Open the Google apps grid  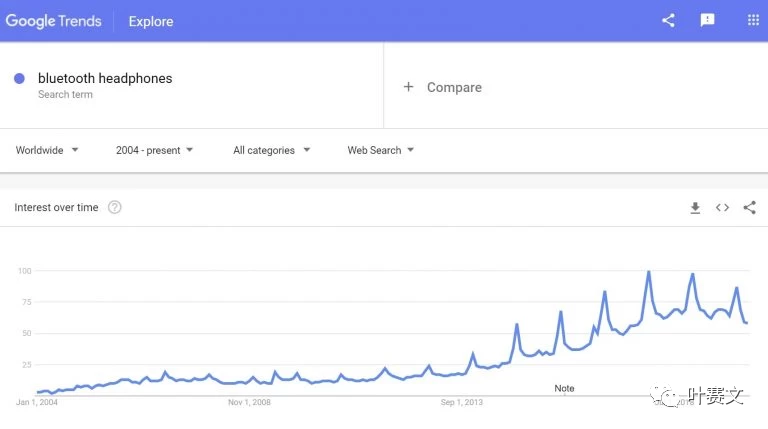(753, 20)
